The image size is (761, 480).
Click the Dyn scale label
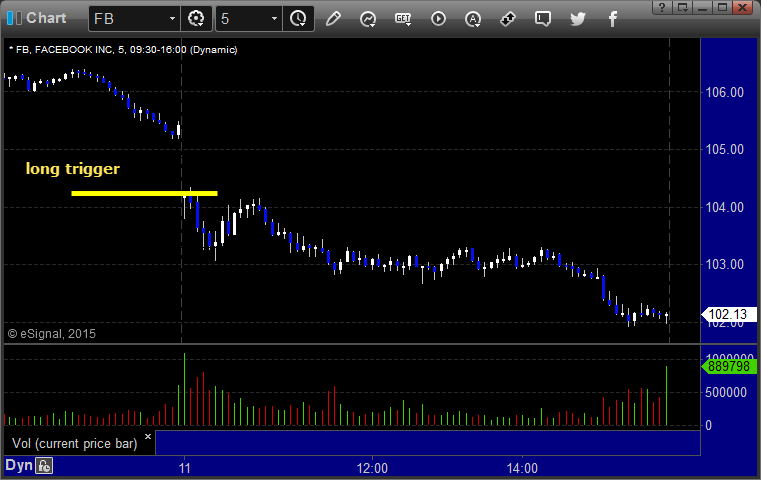point(19,465)
